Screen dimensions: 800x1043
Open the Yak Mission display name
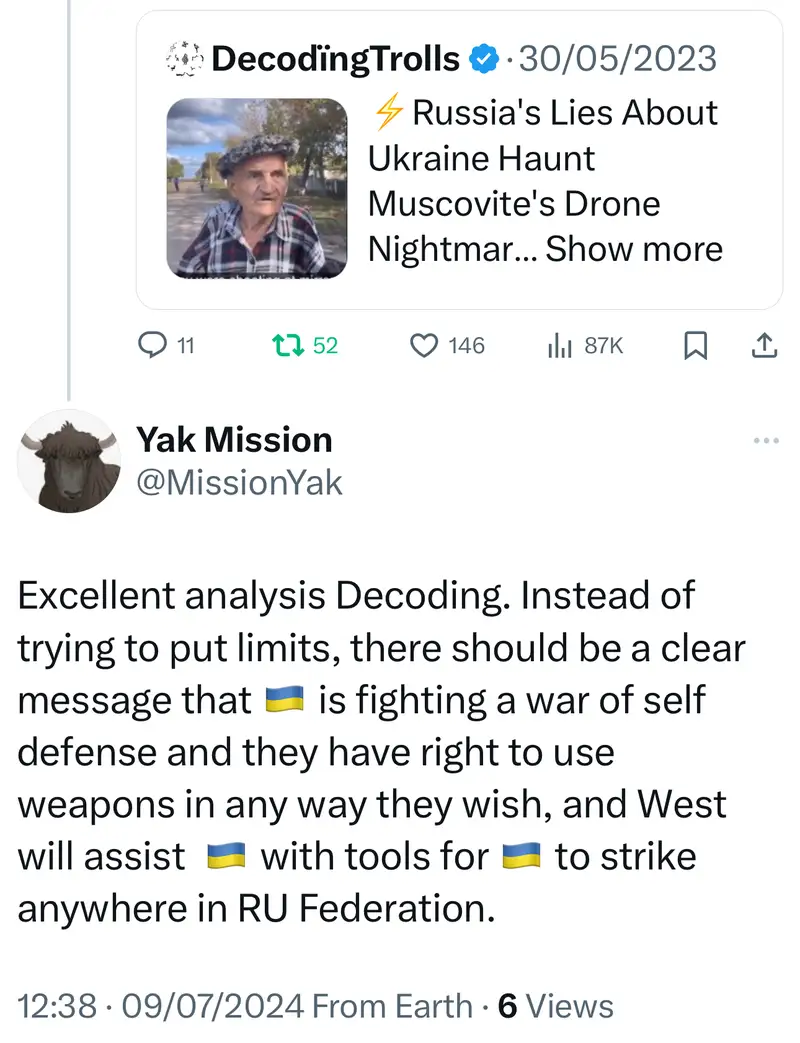click(x=234, y=439)
